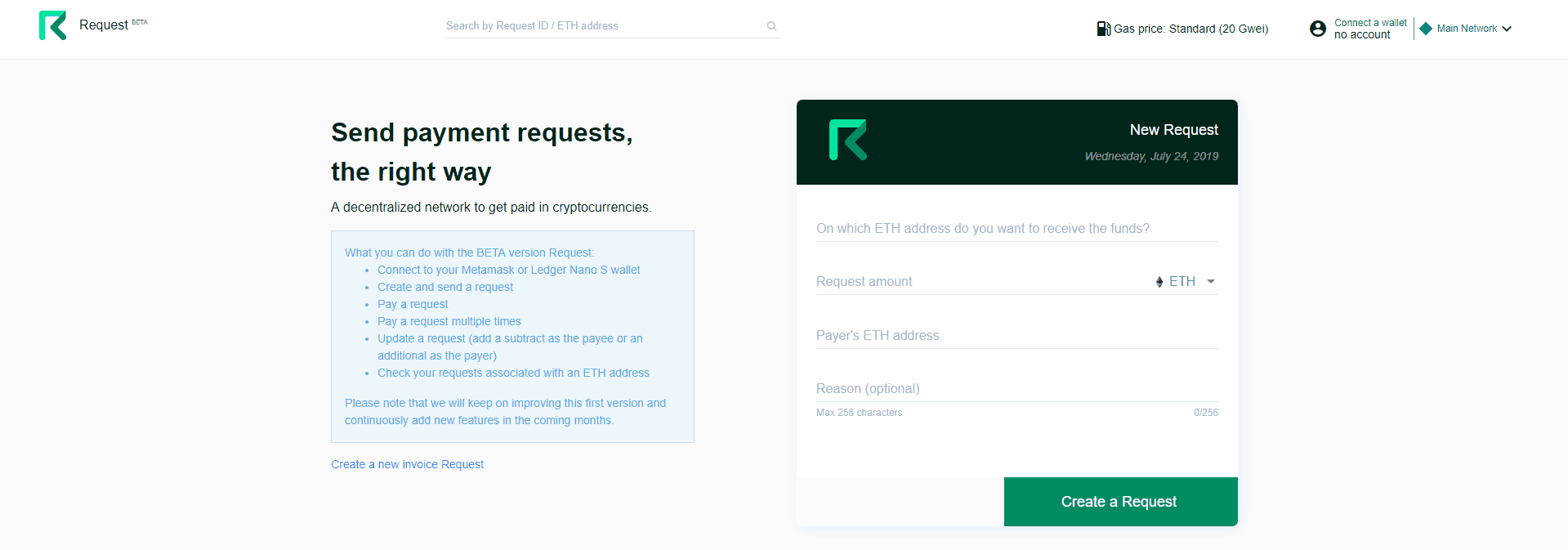Click 'Create and send a request' item
This screenshot has height=550, width=1568.
(x=445, y=287)
